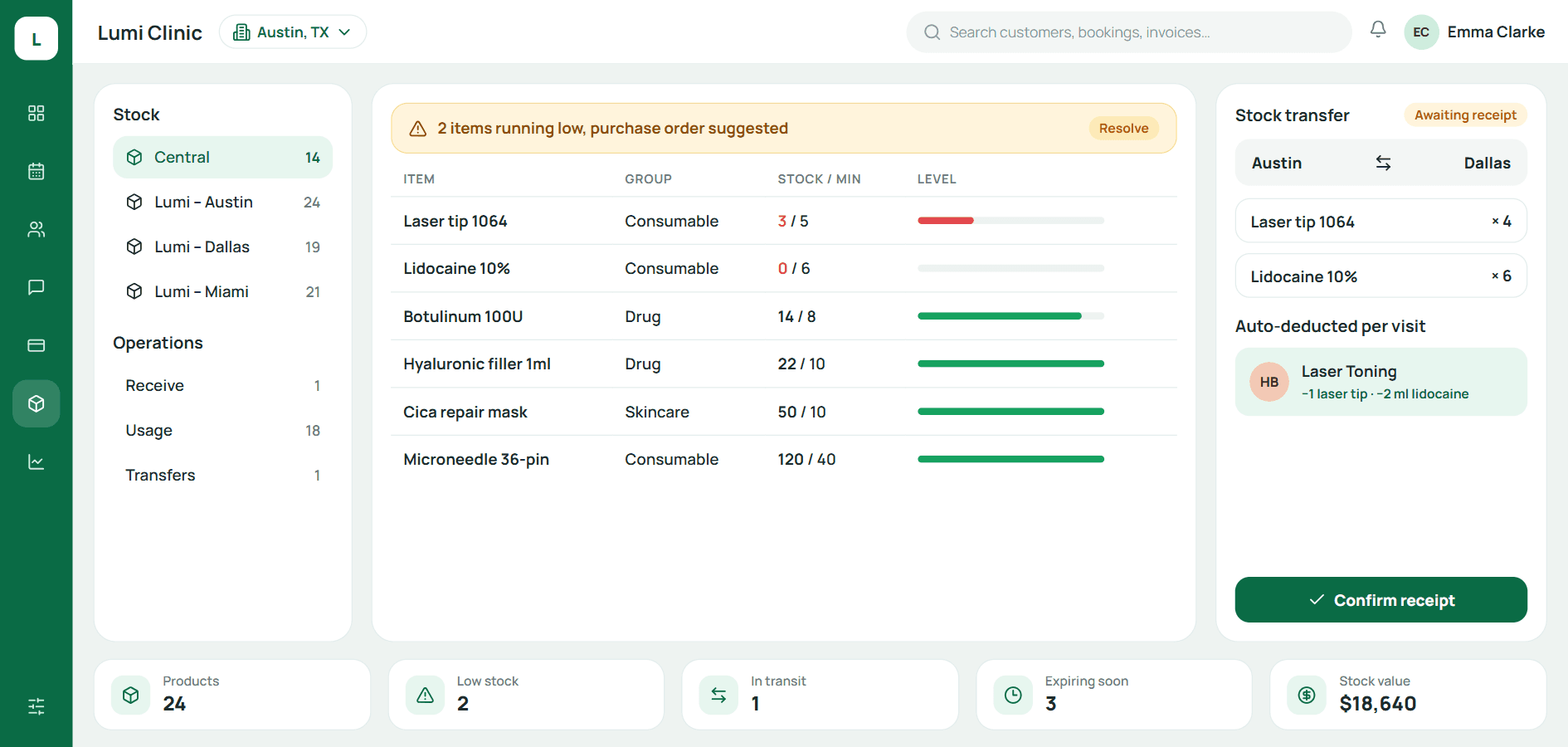Open the Usage operation
The image size is (1568, 747).
coord(222,431)
